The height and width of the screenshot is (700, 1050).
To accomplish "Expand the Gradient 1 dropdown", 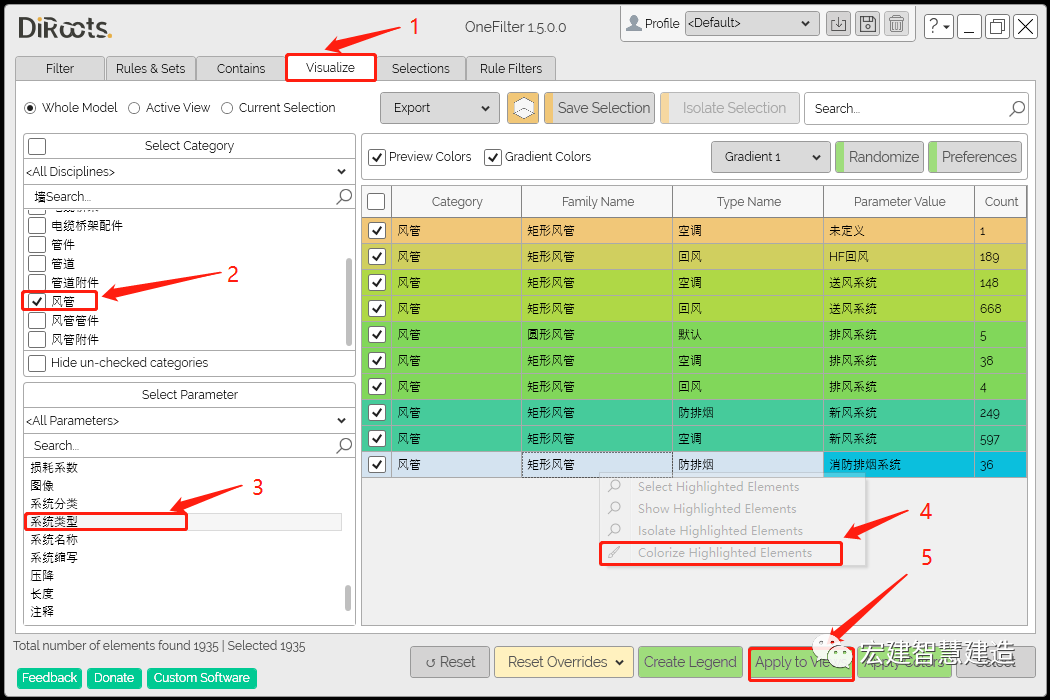I will (770, 157).
